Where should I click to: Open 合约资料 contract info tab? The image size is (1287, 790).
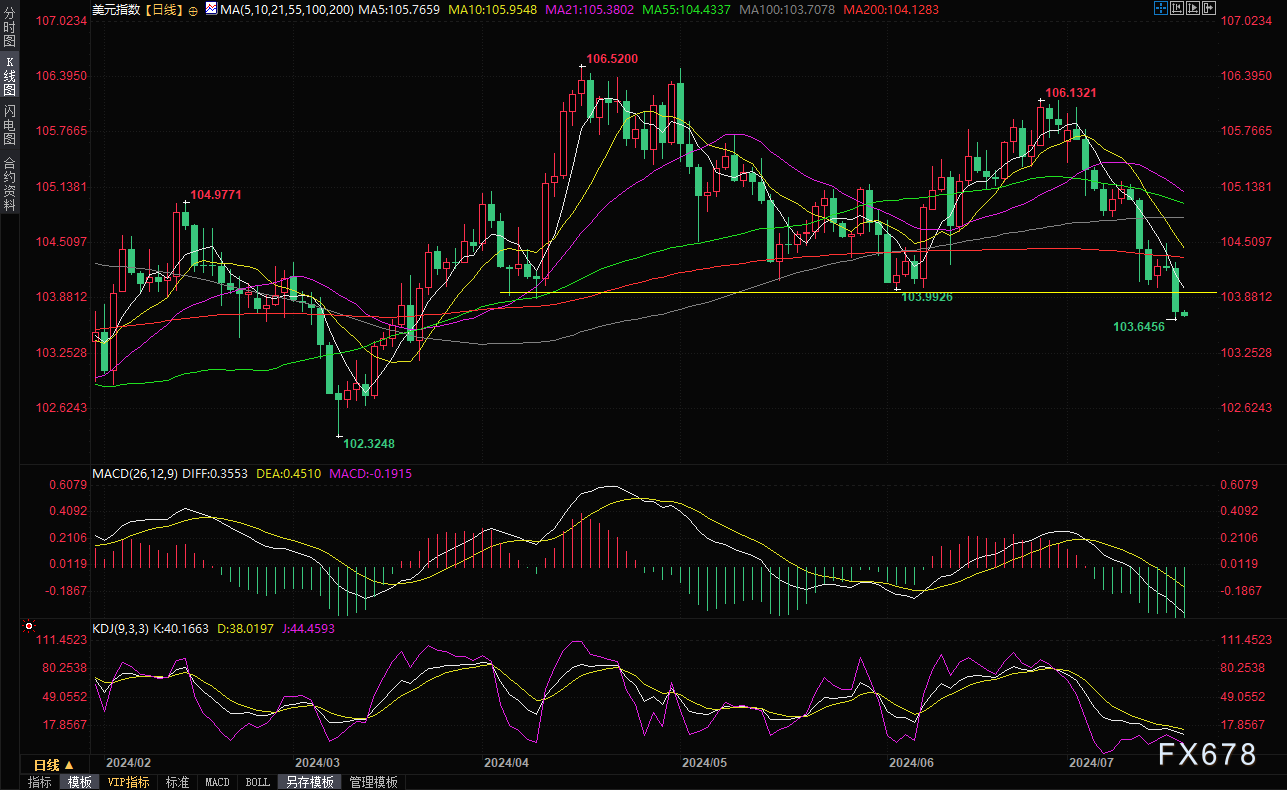(x=10, y=183)
